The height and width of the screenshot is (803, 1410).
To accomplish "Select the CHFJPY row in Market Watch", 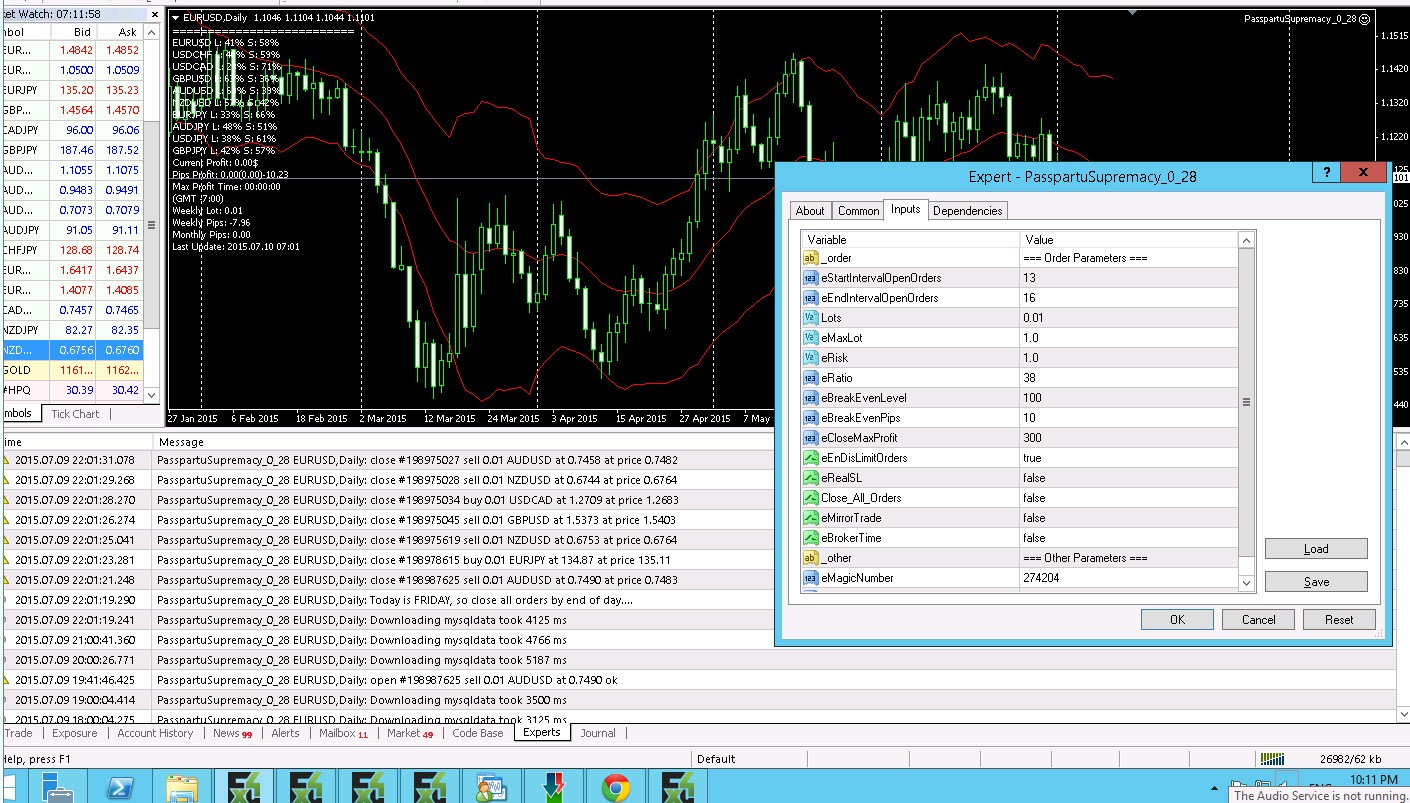I will (72, 250).
